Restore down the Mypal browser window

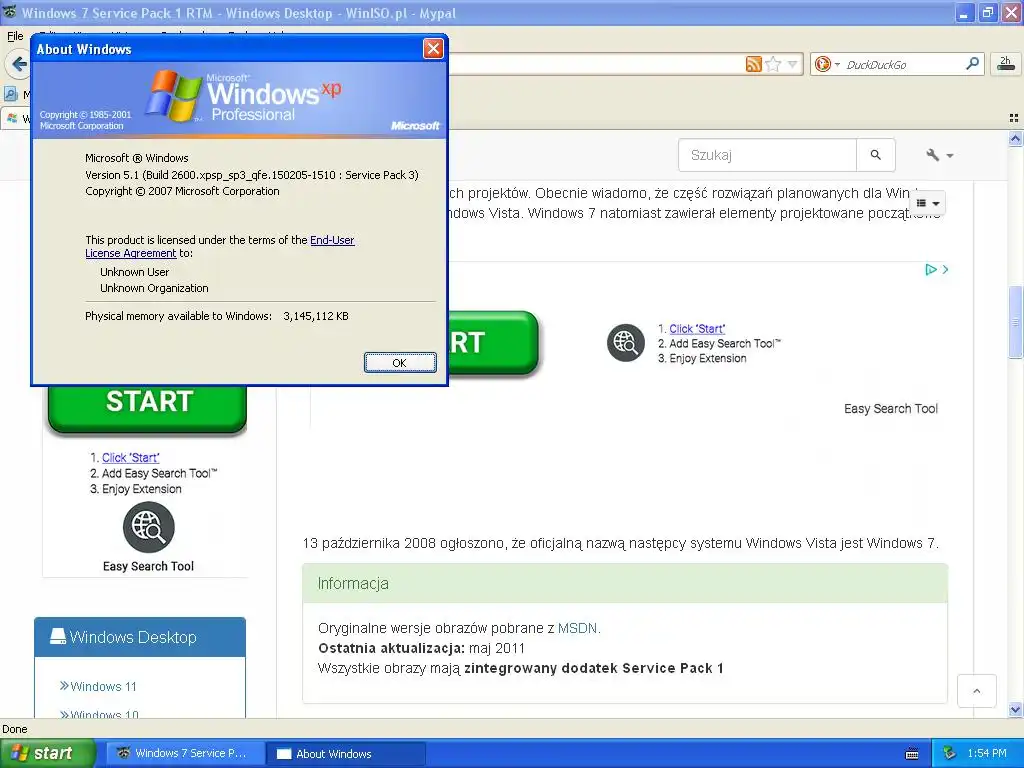point(987,12)
